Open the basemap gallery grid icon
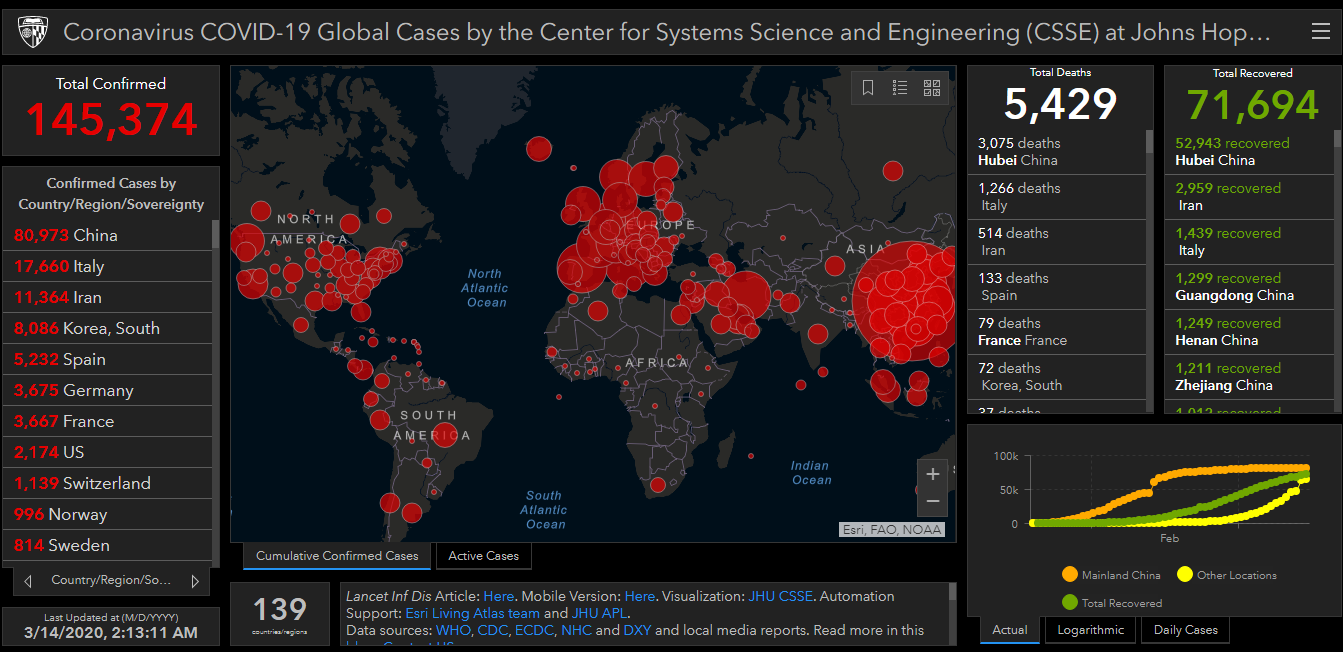 [932, 88]
